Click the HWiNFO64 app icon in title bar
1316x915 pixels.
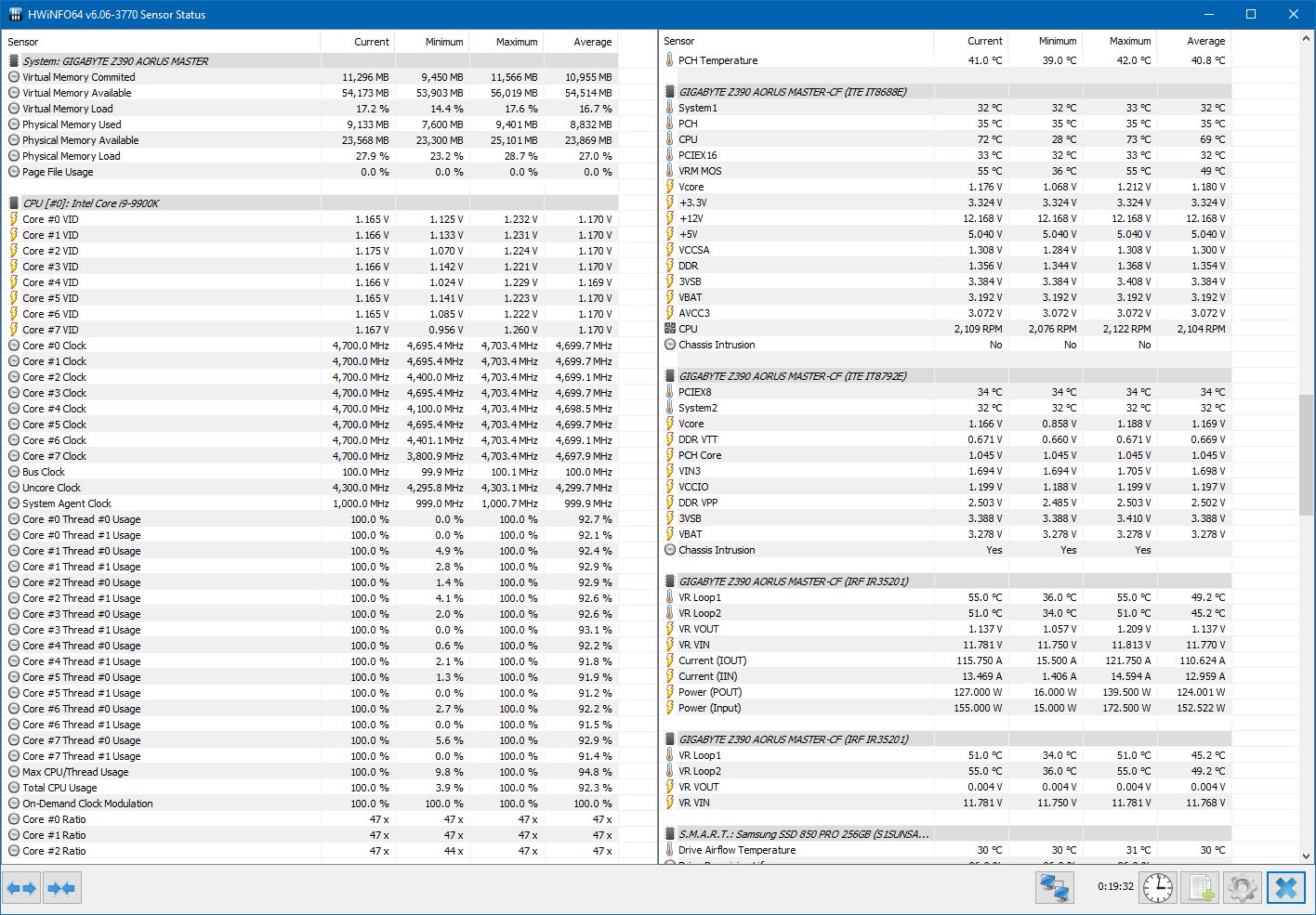pyautogui.click(x=15, y=14)
